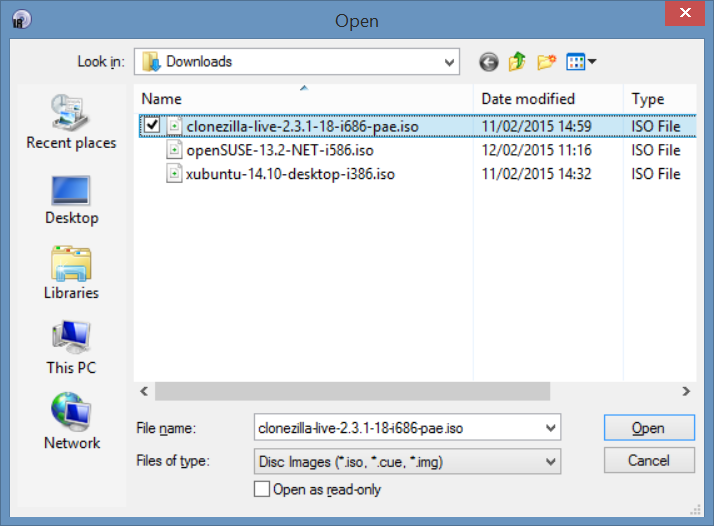714x526 pixels.
Task: Close the Open dialog
Action: coord(685,13)
